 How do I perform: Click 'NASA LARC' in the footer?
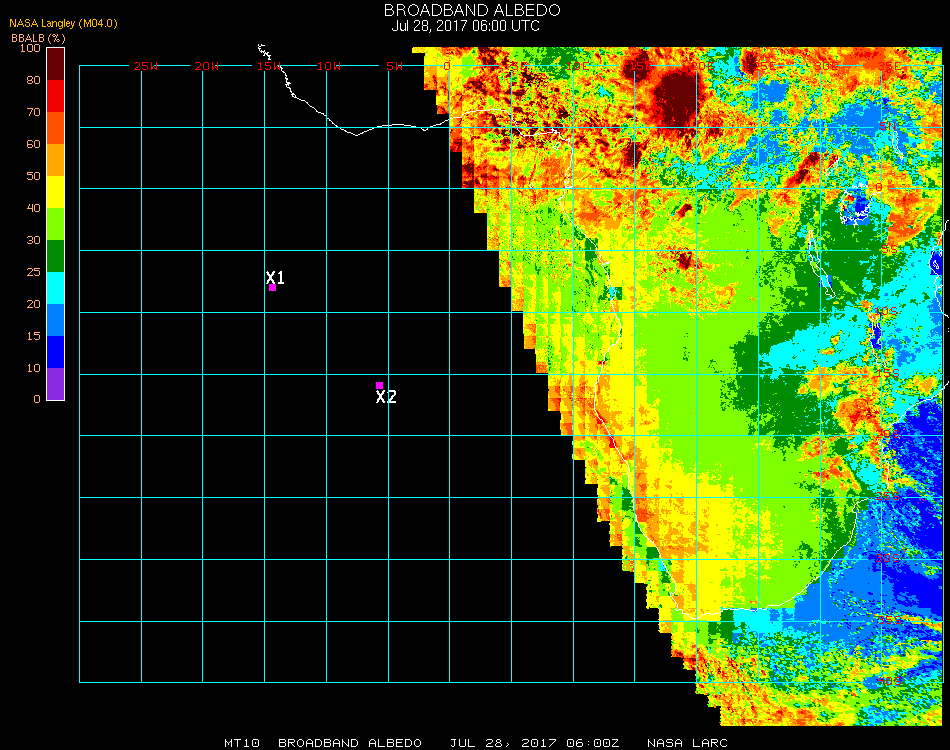687,743
